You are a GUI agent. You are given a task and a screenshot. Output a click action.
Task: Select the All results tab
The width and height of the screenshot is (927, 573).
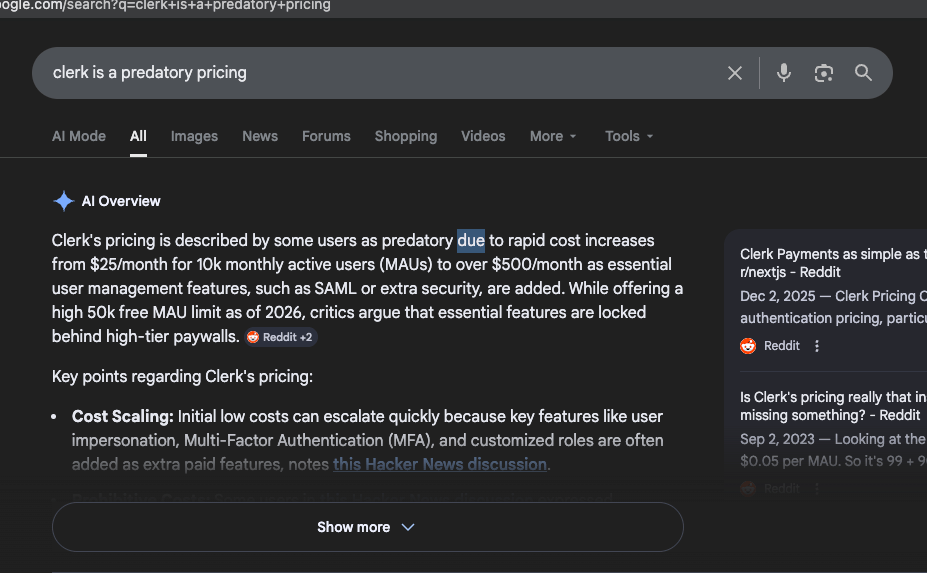pos(138,136)
